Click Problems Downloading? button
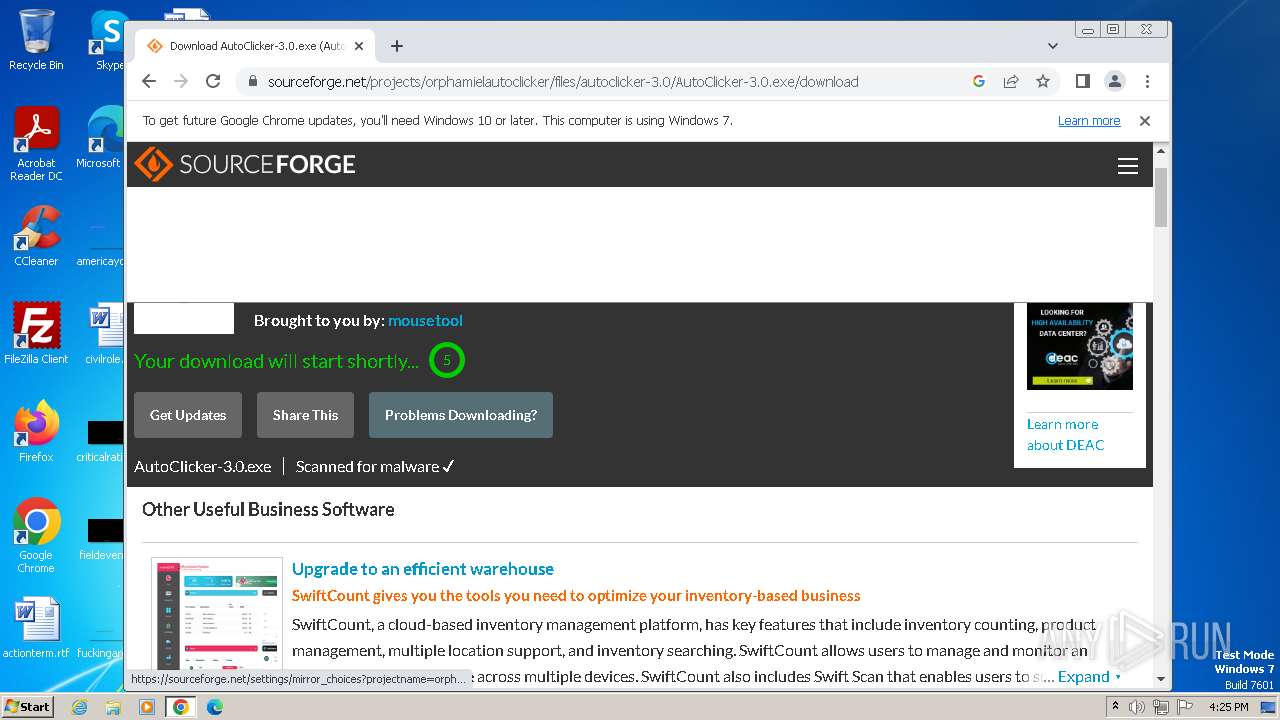 [461, 415]
